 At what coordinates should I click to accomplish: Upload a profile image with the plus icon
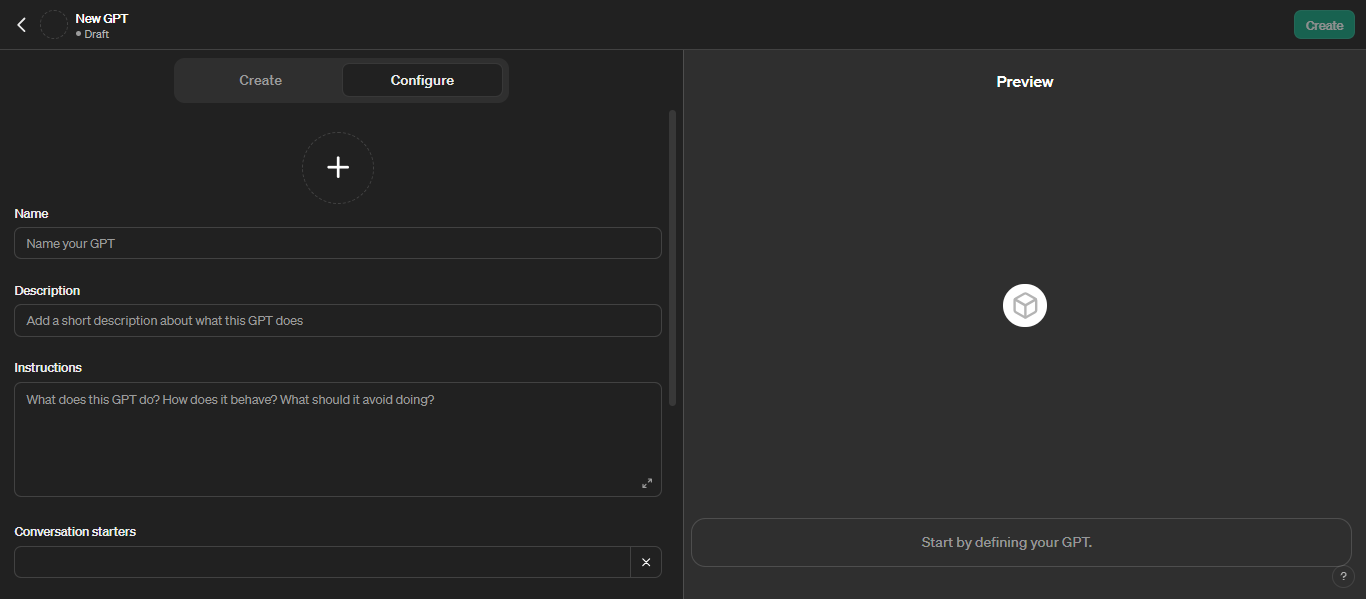click(338, 168)
